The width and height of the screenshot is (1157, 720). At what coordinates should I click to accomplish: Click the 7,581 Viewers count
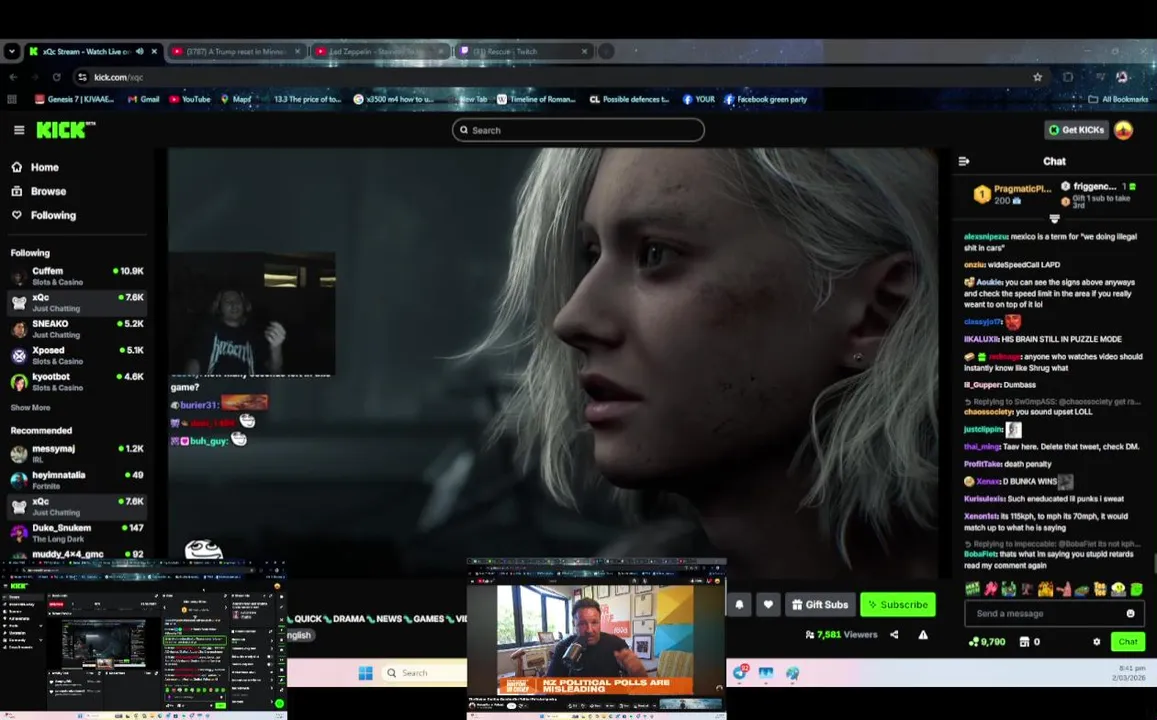(841, 634)
